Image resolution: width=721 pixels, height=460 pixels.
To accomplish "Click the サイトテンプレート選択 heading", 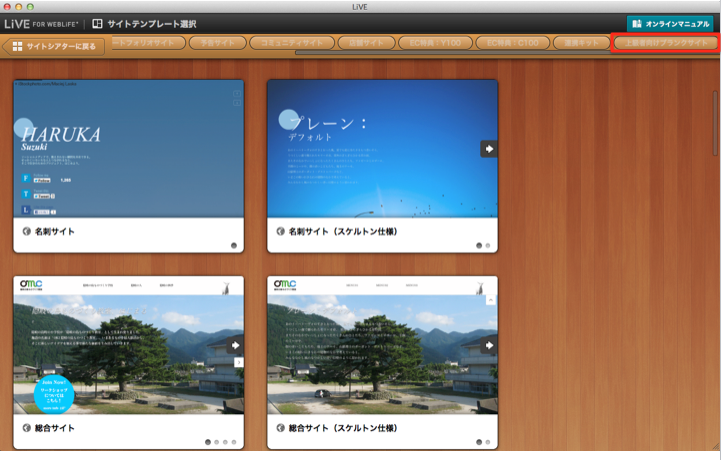I will coord(152,24).
